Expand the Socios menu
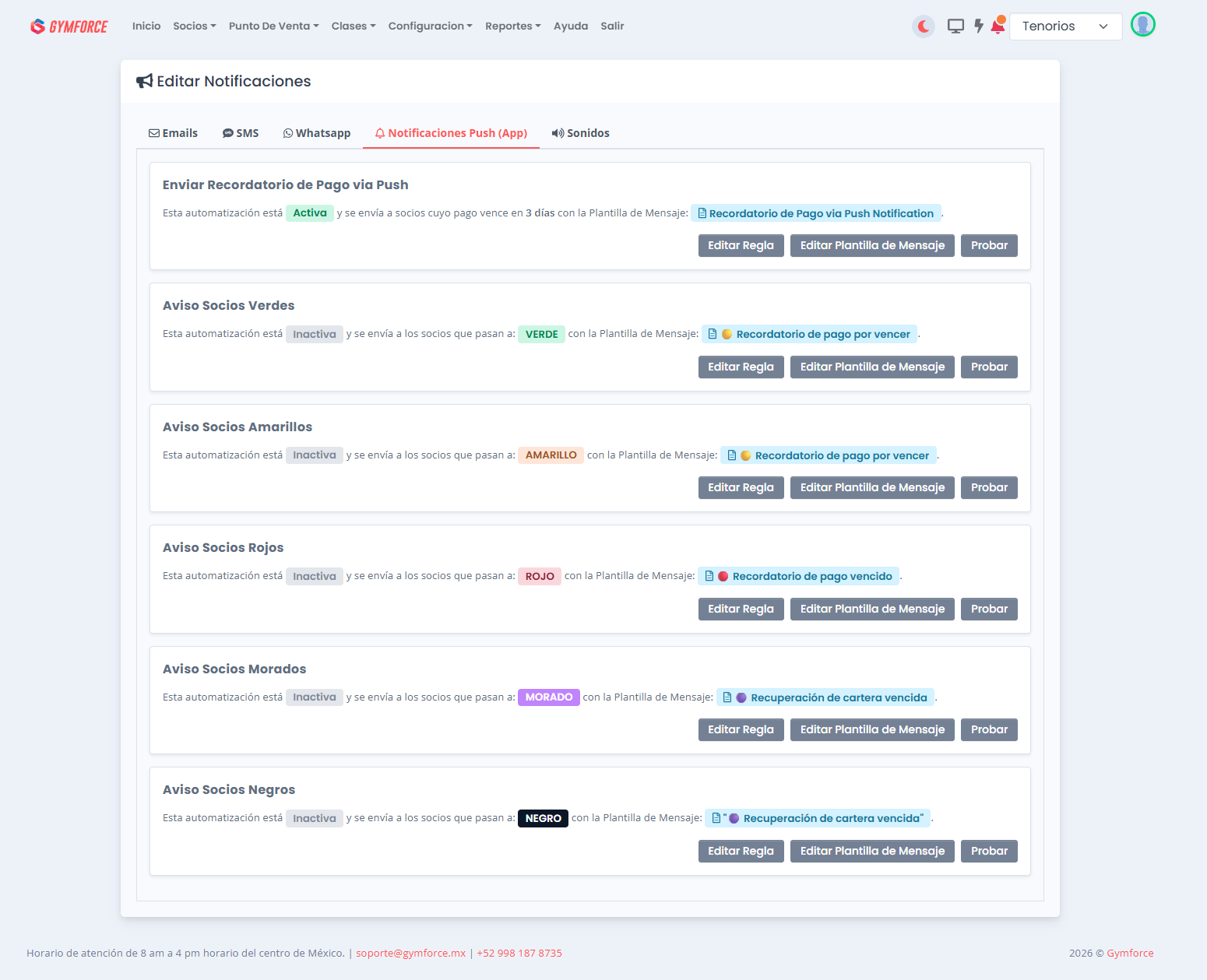This screenshot has width=1207, height=980. (x=195, y=26)
